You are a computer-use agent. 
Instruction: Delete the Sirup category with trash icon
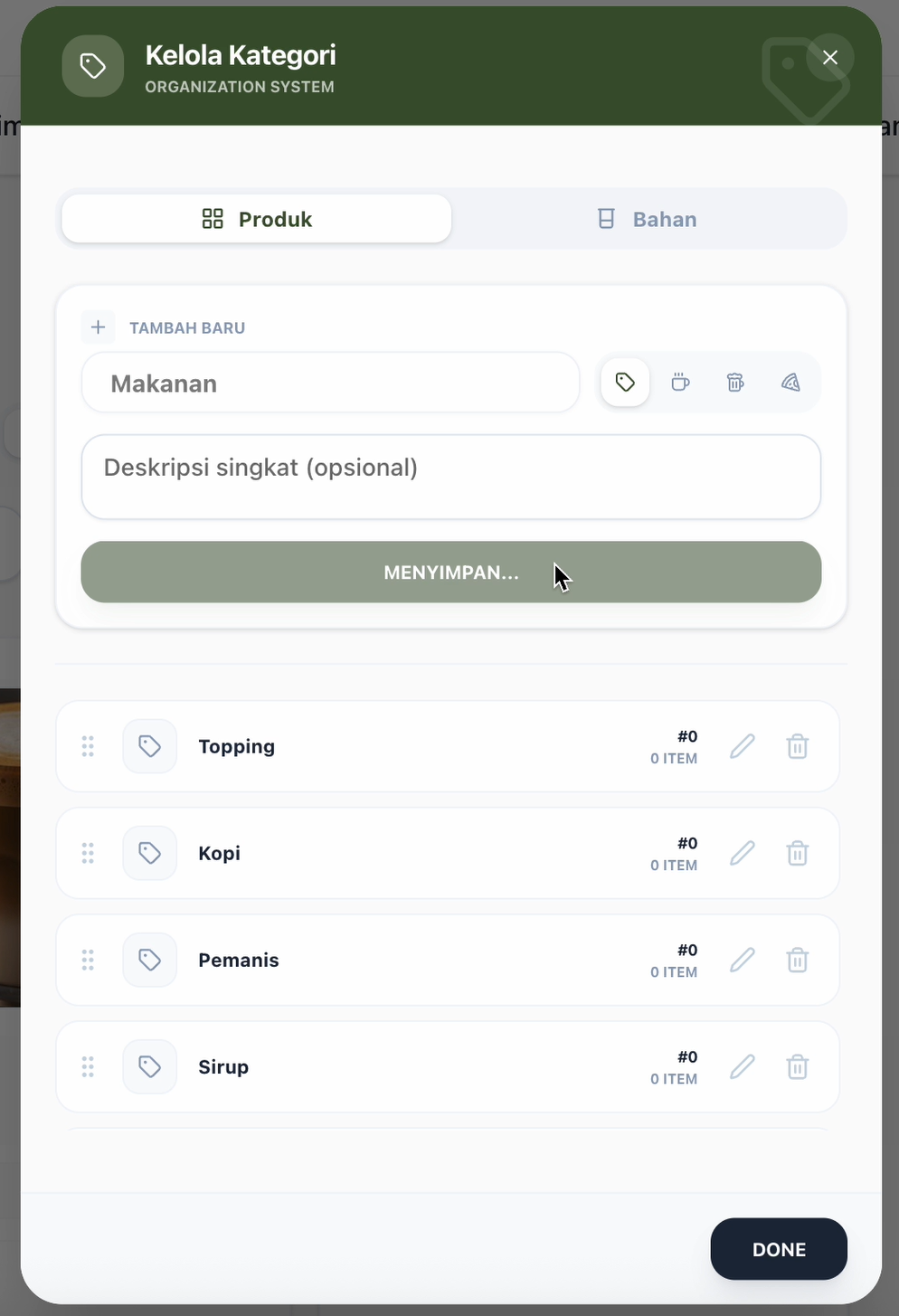[797, 1066]
